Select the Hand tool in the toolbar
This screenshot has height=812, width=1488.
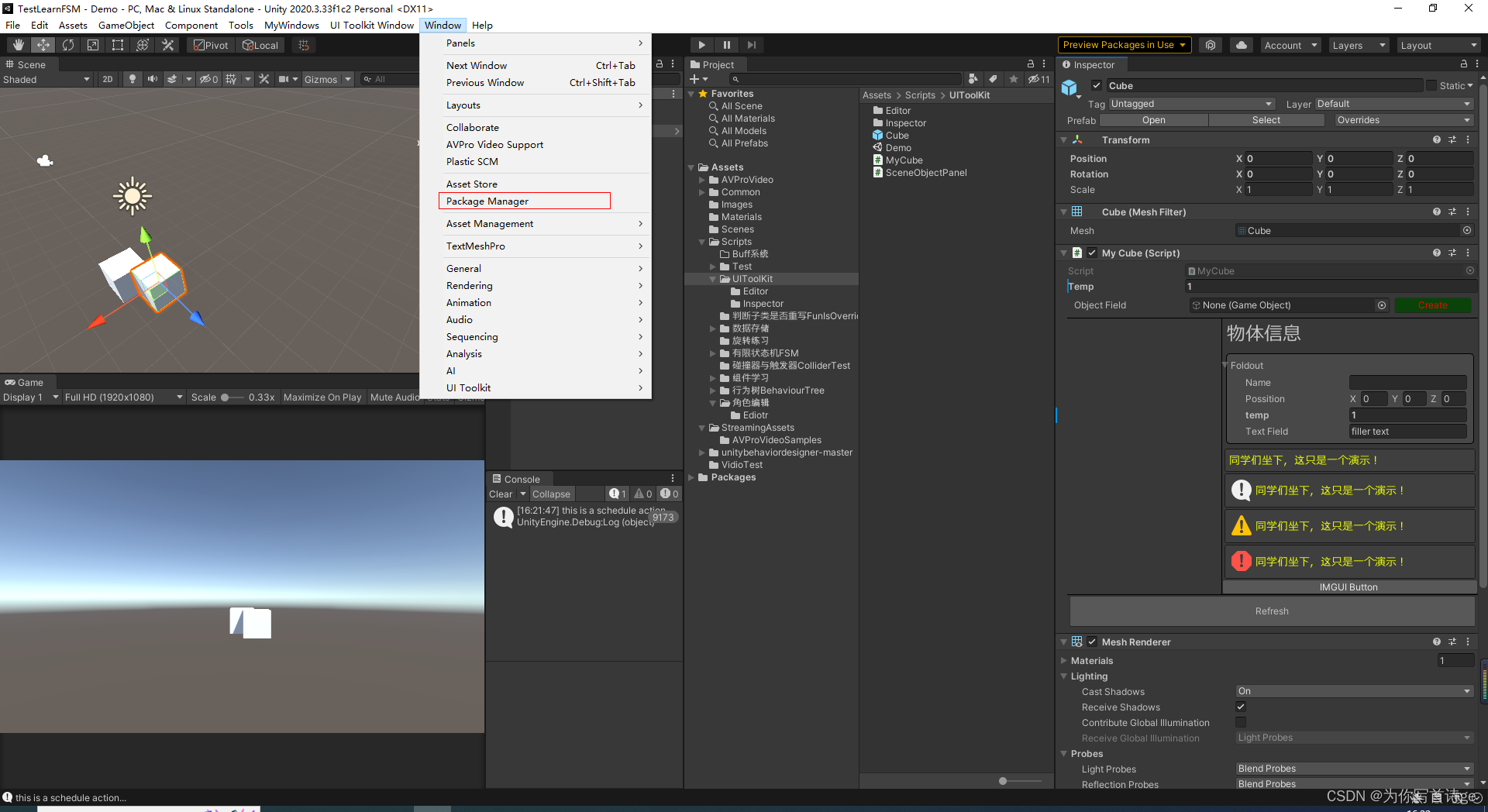(x=18, y=44)
